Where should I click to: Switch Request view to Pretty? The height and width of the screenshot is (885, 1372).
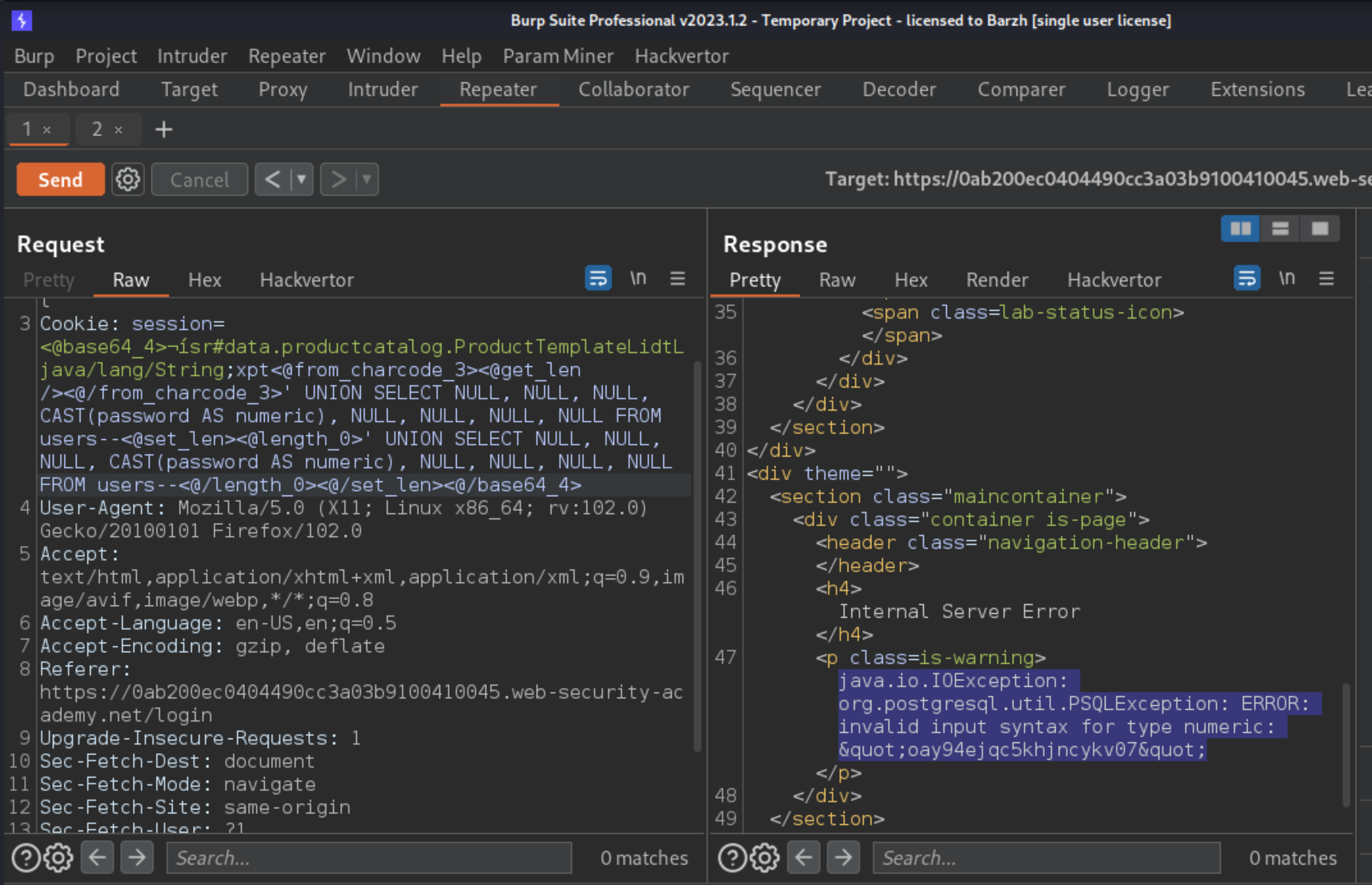pos(49,280)
